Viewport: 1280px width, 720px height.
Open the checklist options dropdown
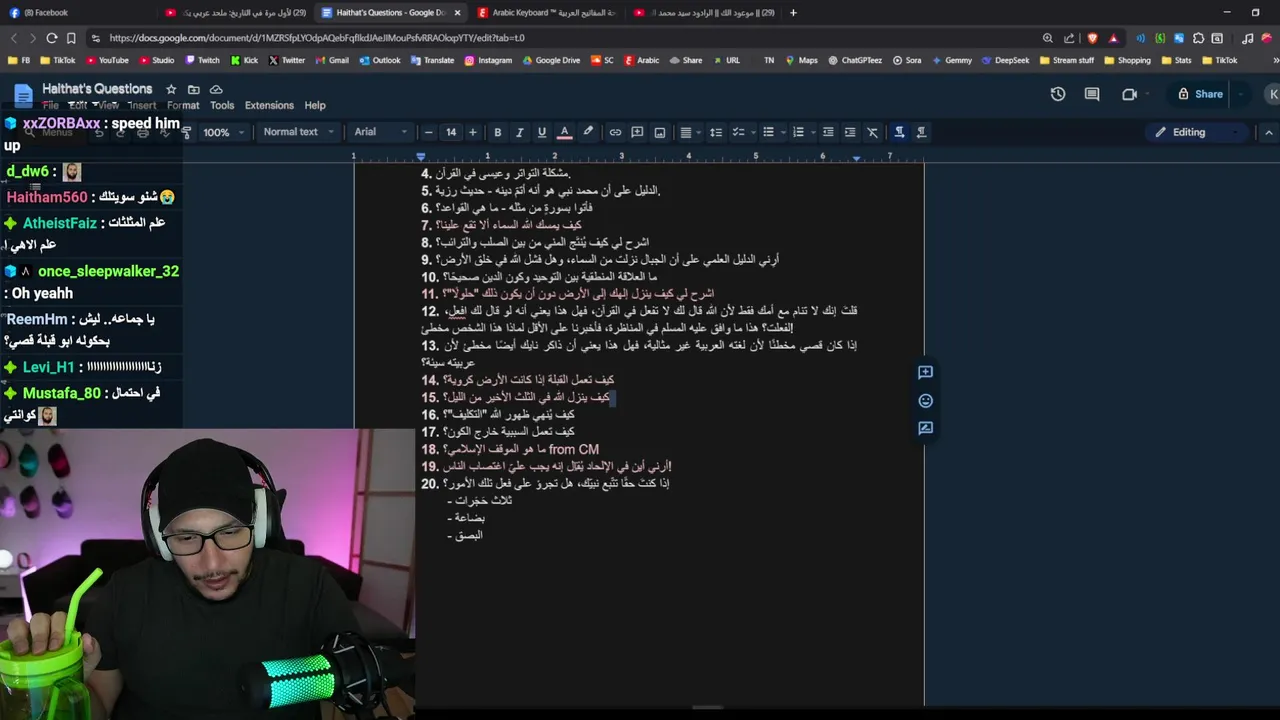pos(742,132)
